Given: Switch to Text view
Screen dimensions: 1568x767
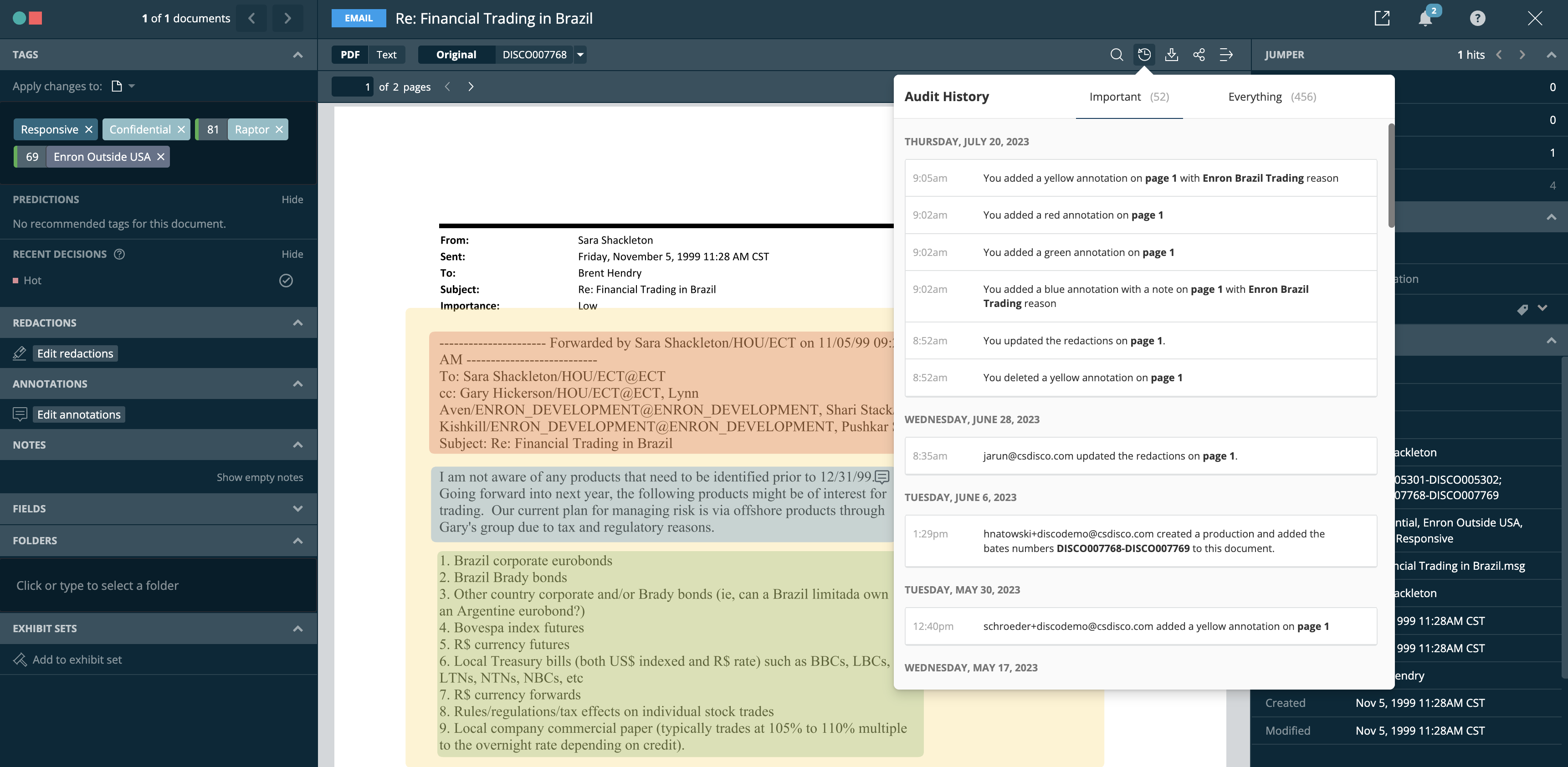Looking at the screenshot, I should tap(386, 55).
